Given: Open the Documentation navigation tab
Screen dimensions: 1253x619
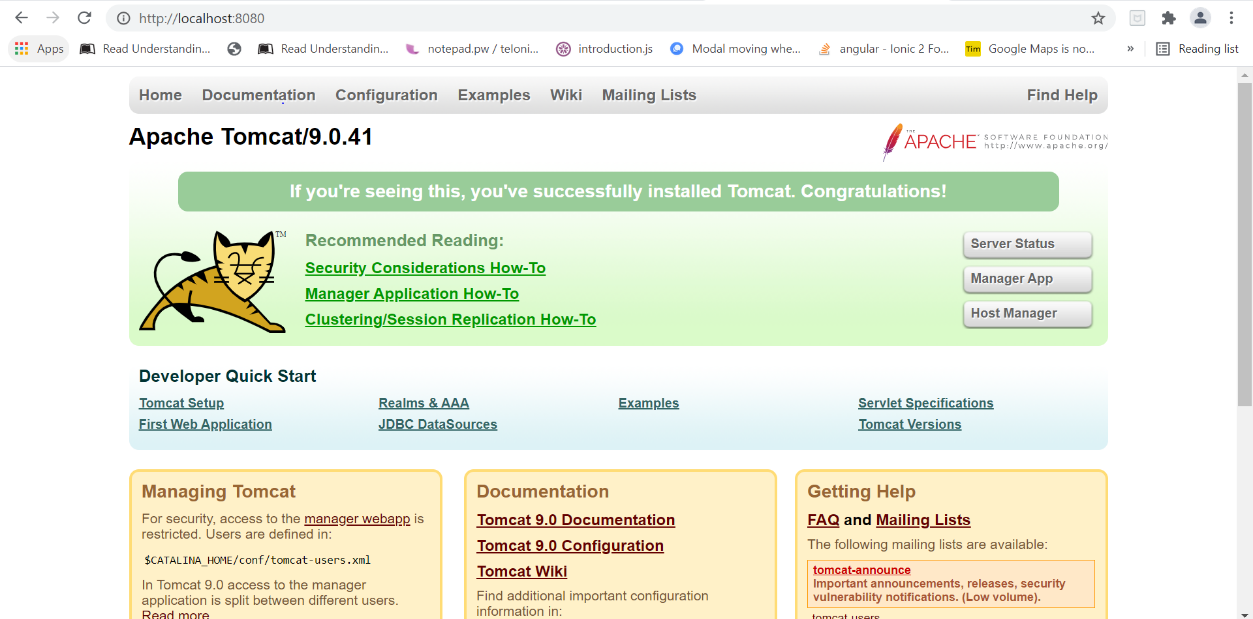Looking at the screenshot, I should coord(258,95).
